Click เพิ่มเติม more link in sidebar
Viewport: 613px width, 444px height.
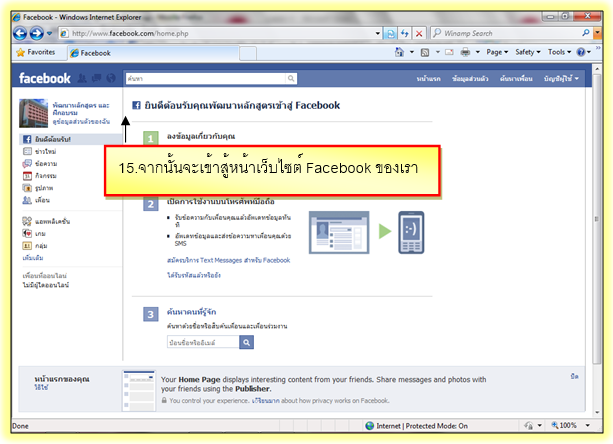click(x=33, y=258)
